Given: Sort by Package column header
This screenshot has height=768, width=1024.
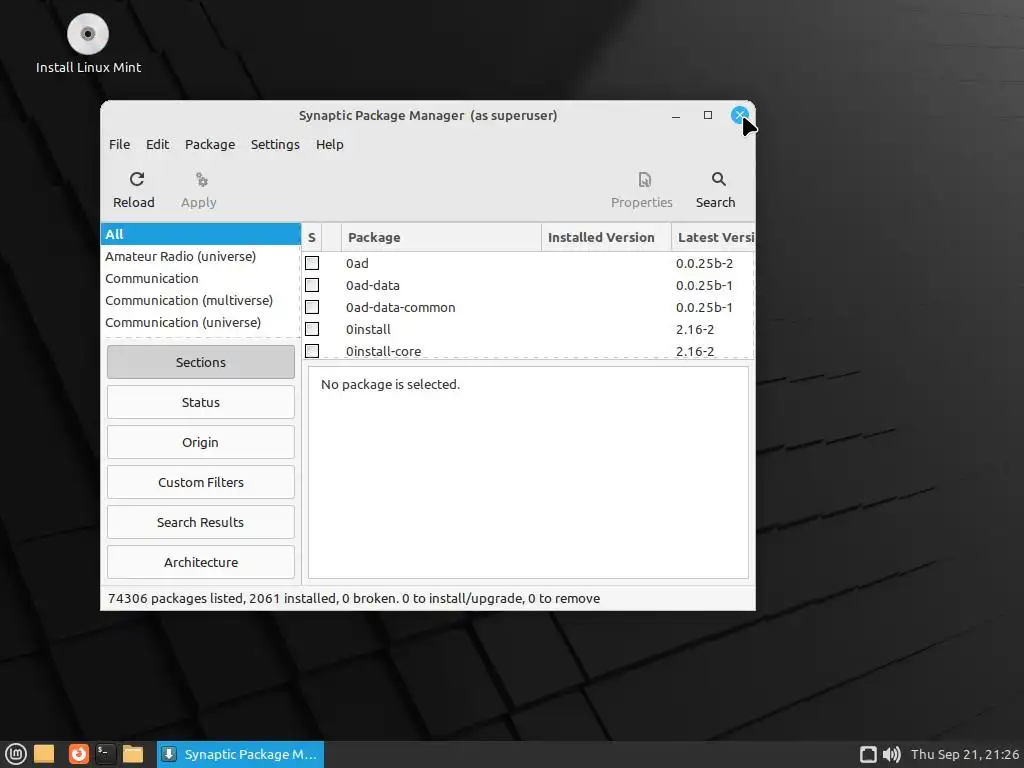Looking at the screenshot, I should pos(441,238).
